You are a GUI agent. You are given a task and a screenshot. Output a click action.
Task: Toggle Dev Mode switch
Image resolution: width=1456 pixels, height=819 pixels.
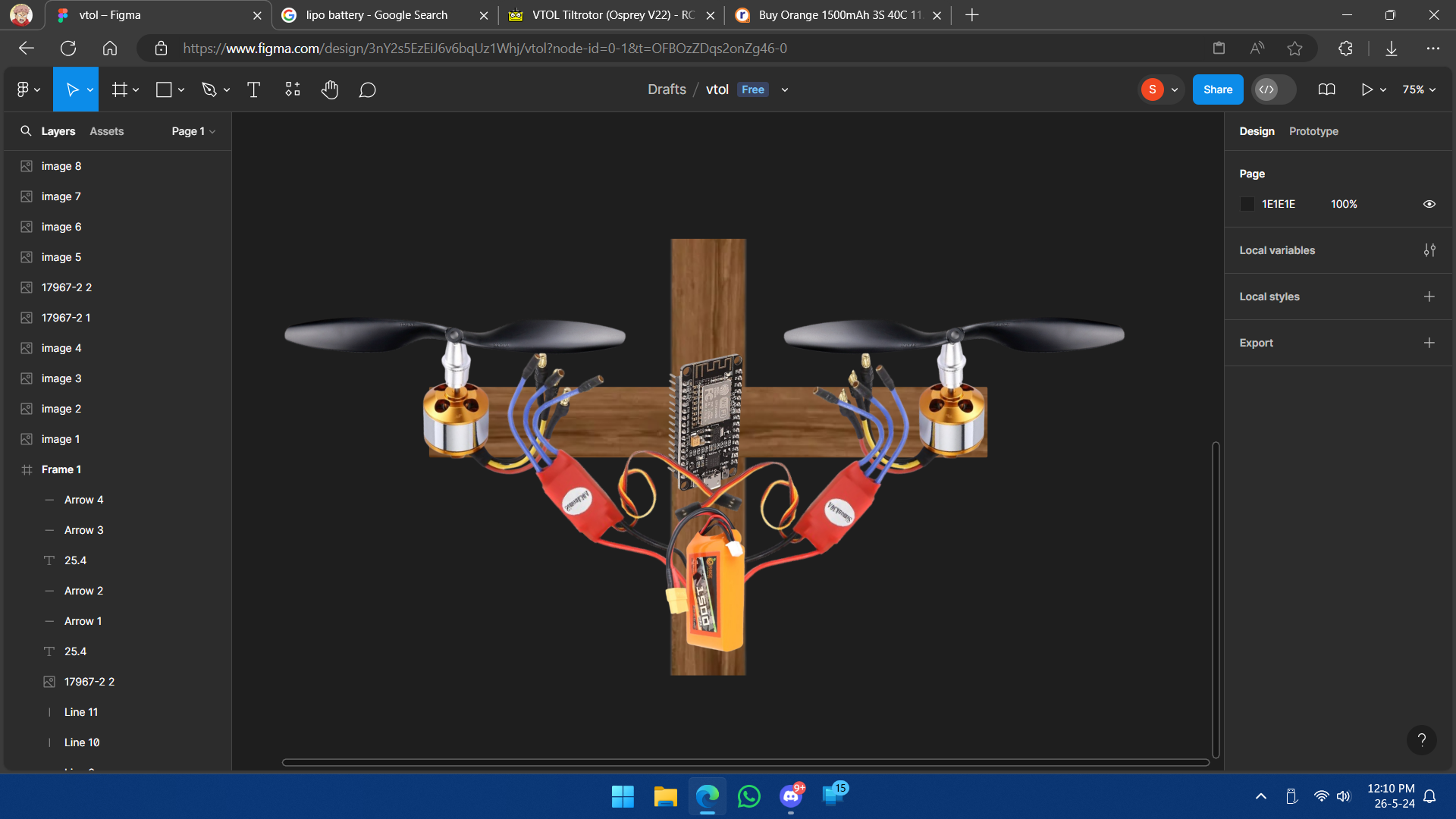1273,89
